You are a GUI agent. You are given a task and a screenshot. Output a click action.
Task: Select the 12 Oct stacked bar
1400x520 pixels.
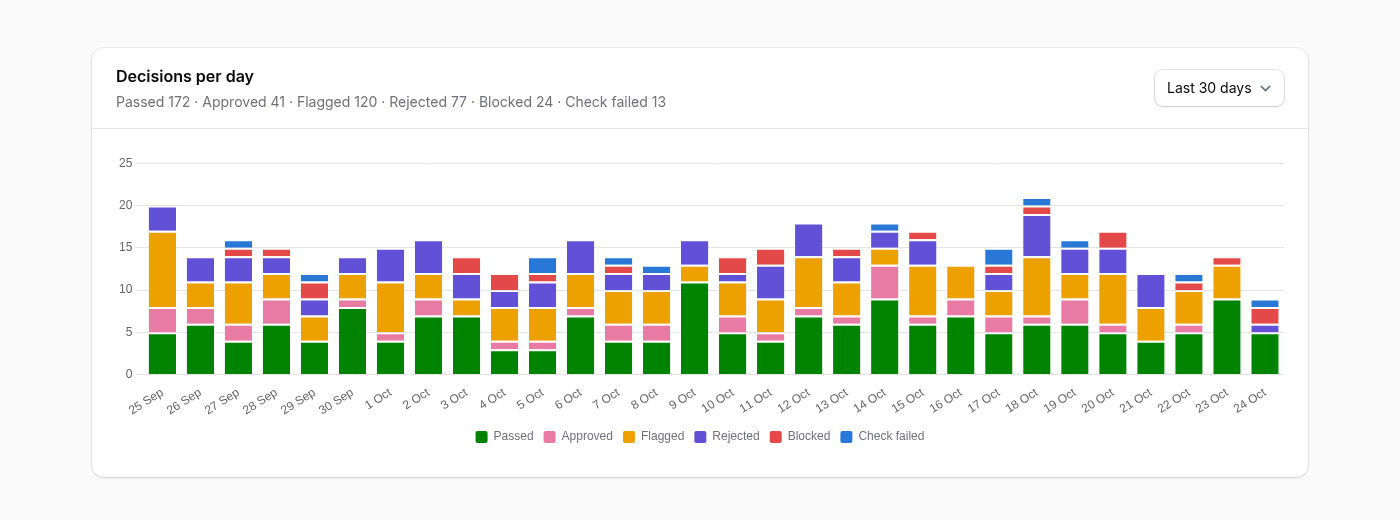809,299
